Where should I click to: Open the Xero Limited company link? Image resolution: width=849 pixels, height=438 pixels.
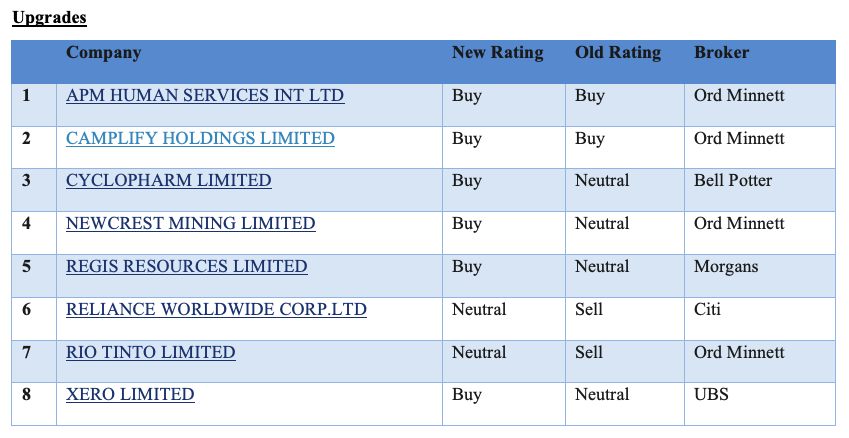coord(130,395)
